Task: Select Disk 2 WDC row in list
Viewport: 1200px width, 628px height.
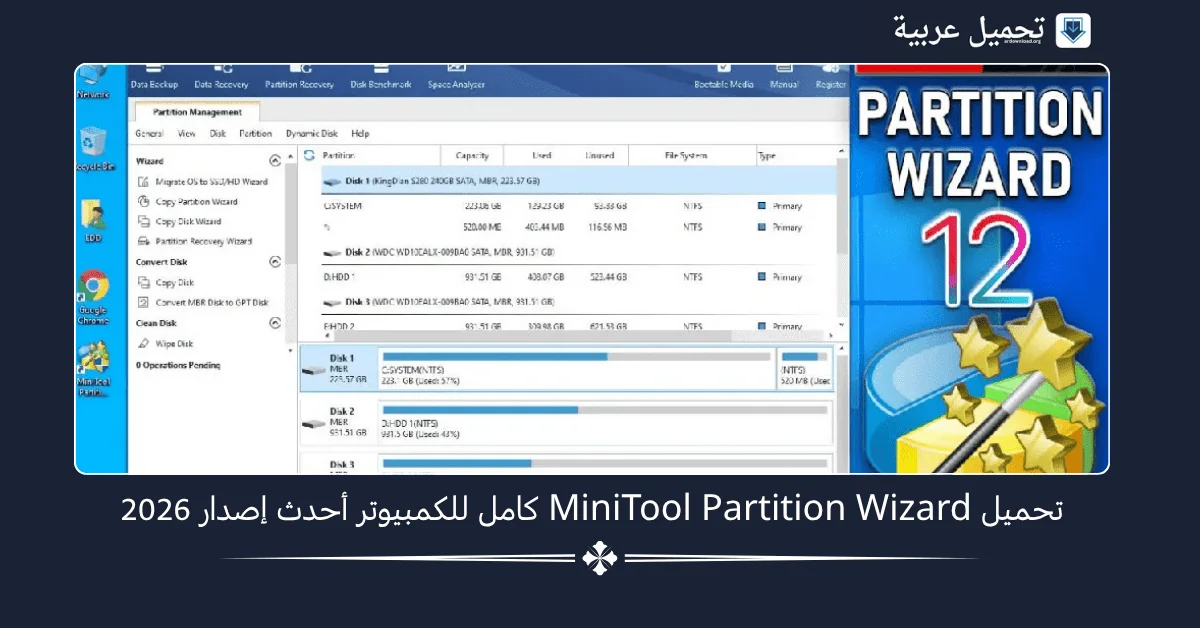Action: (x=578, y=252)
